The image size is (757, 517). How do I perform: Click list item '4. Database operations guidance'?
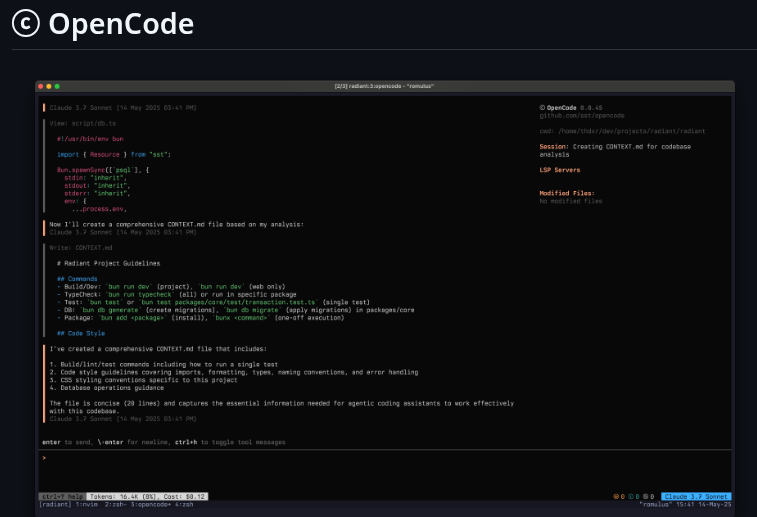tap(106, 388)
